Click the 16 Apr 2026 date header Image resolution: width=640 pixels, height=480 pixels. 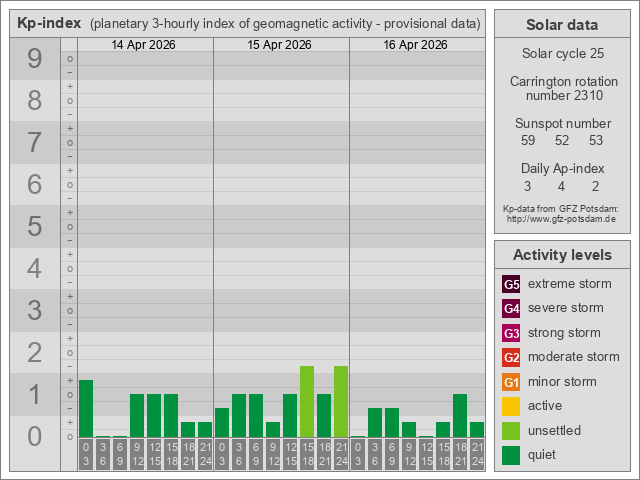point(417,45)
